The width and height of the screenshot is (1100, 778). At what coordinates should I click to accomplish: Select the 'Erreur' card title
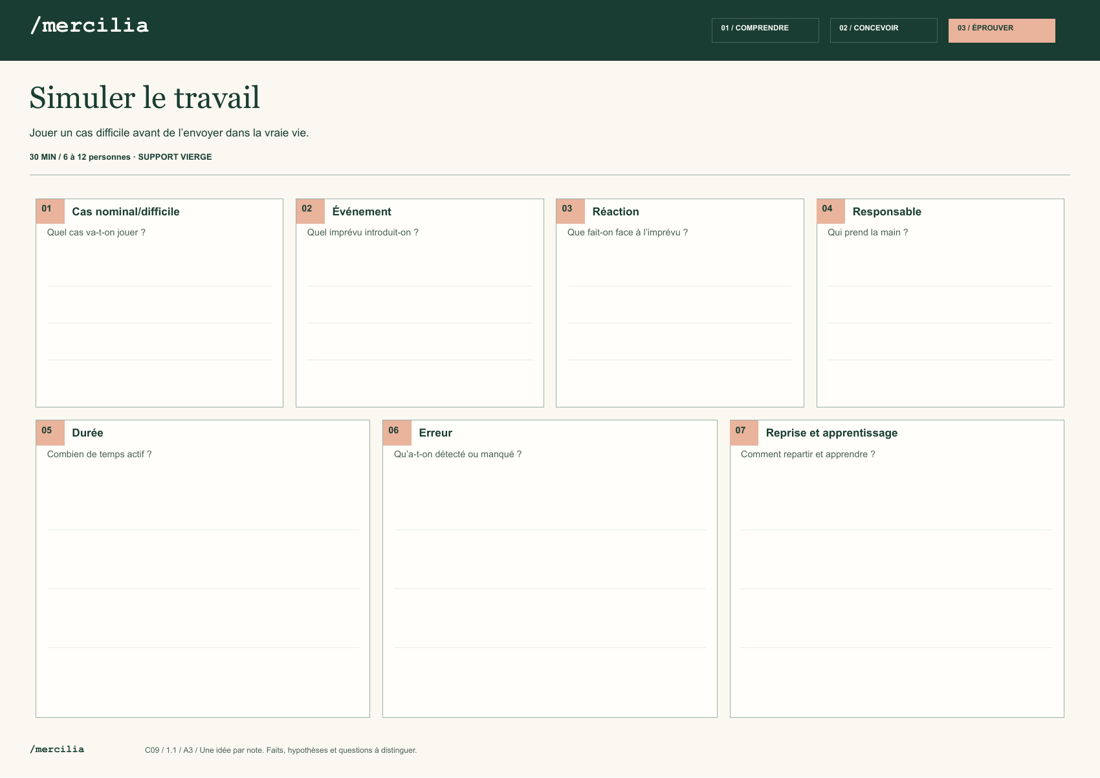(x=436, y=433)
